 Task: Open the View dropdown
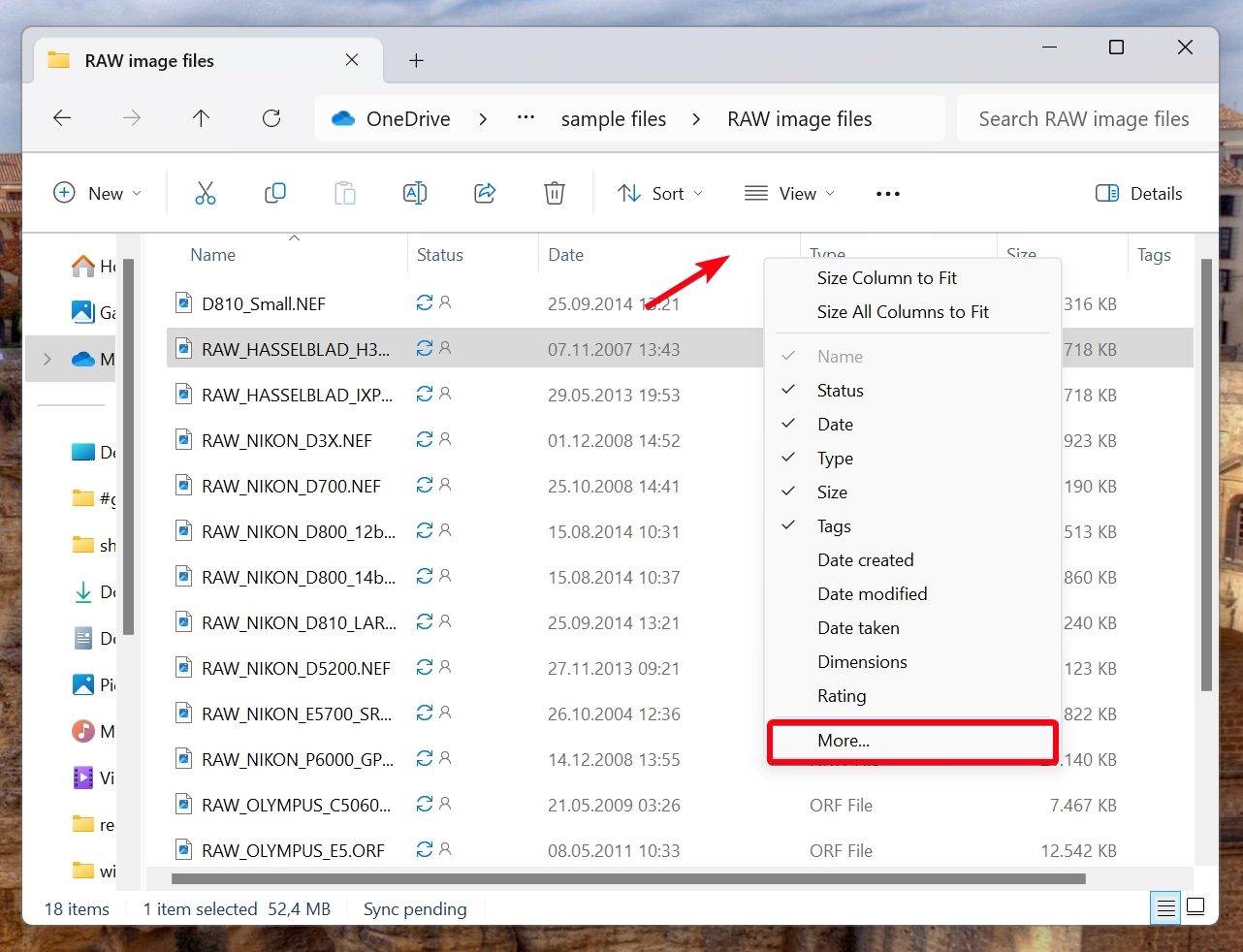789,193
